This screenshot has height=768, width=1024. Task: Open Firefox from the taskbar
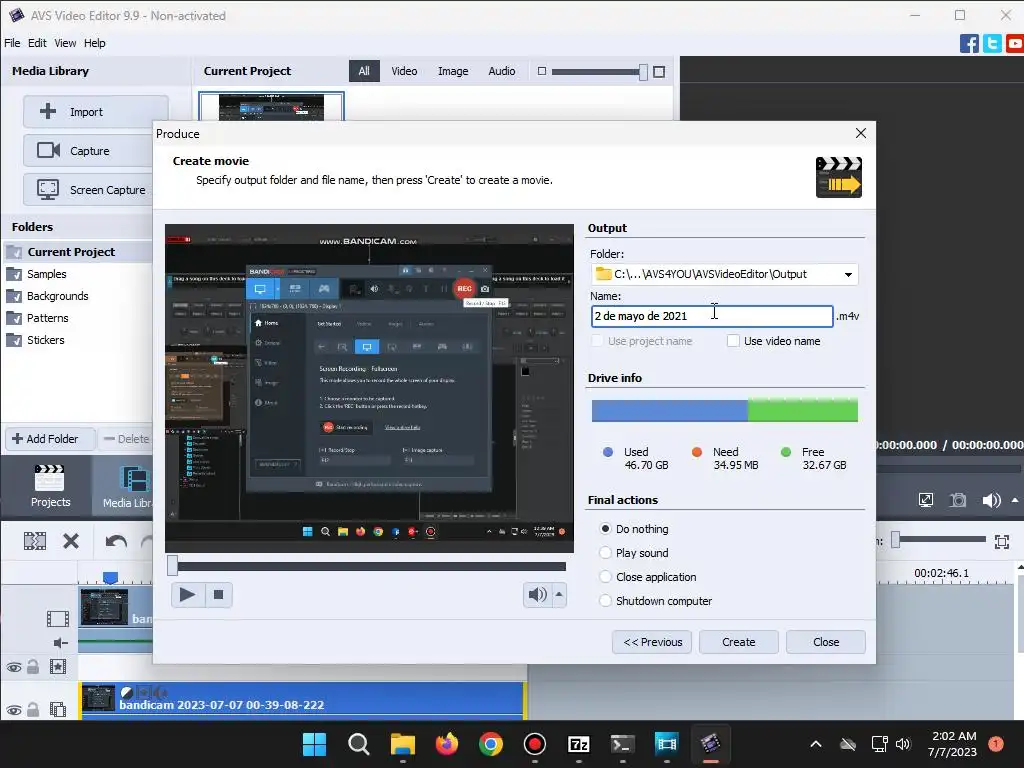point(447,744)
